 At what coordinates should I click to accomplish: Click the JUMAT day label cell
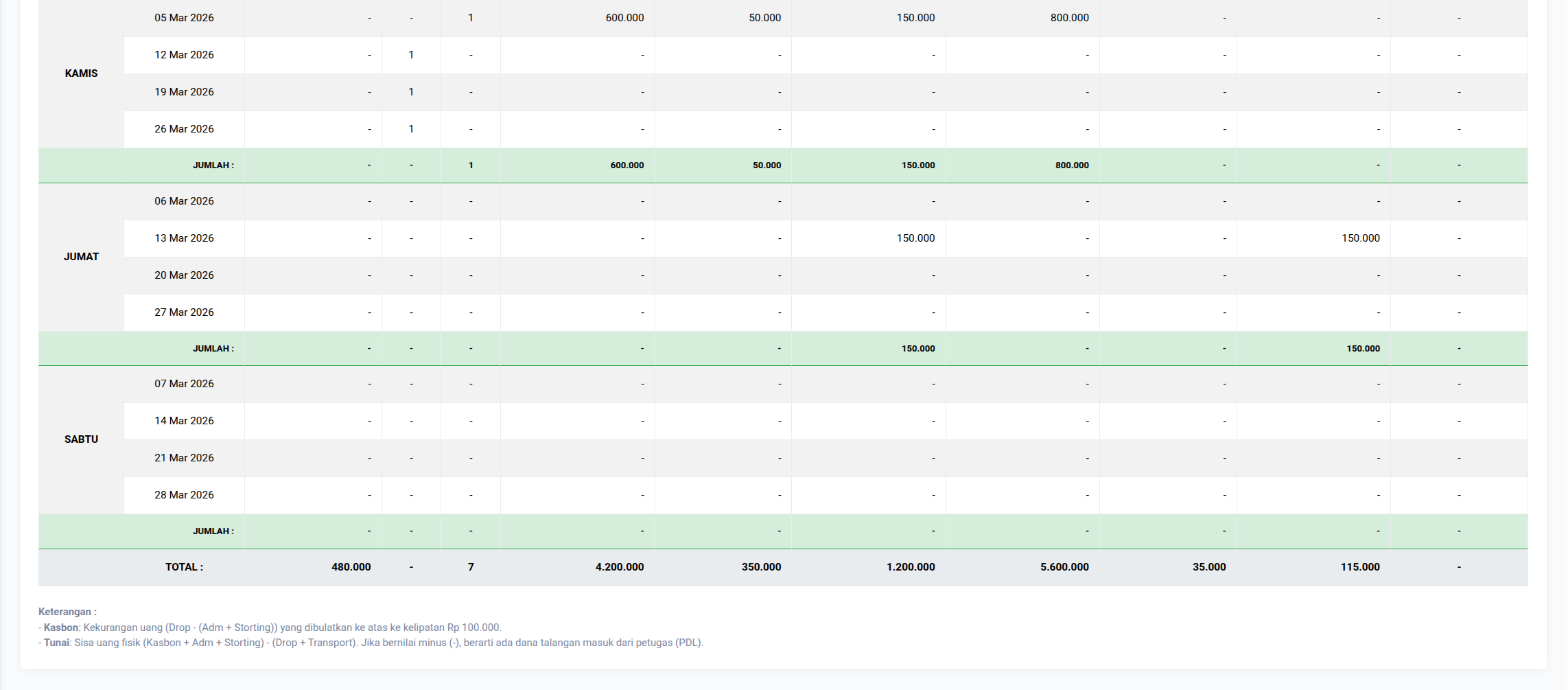pyautogui.click(x=81, y=257)
